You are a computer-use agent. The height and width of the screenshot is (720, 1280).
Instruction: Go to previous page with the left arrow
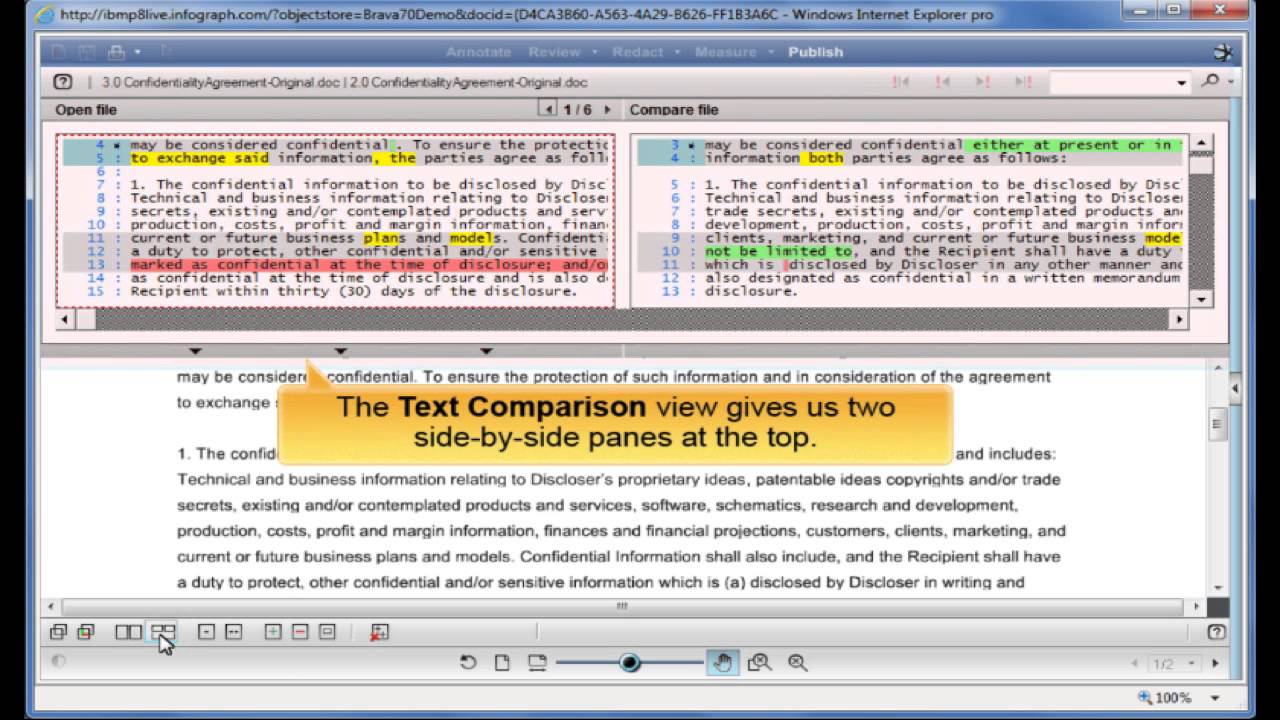click(1135, 663)
